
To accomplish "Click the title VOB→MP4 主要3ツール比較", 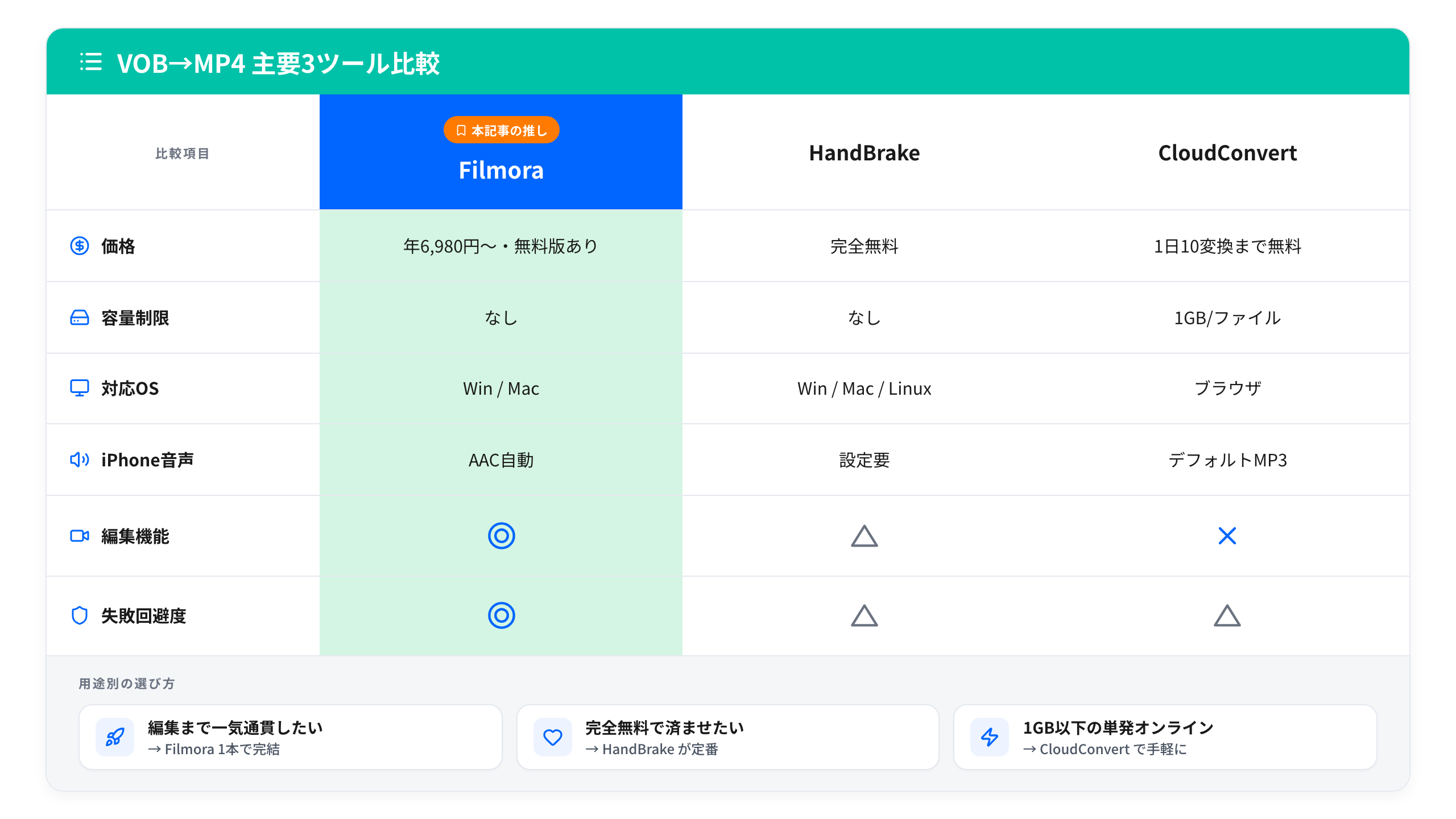I will [278, 63].
